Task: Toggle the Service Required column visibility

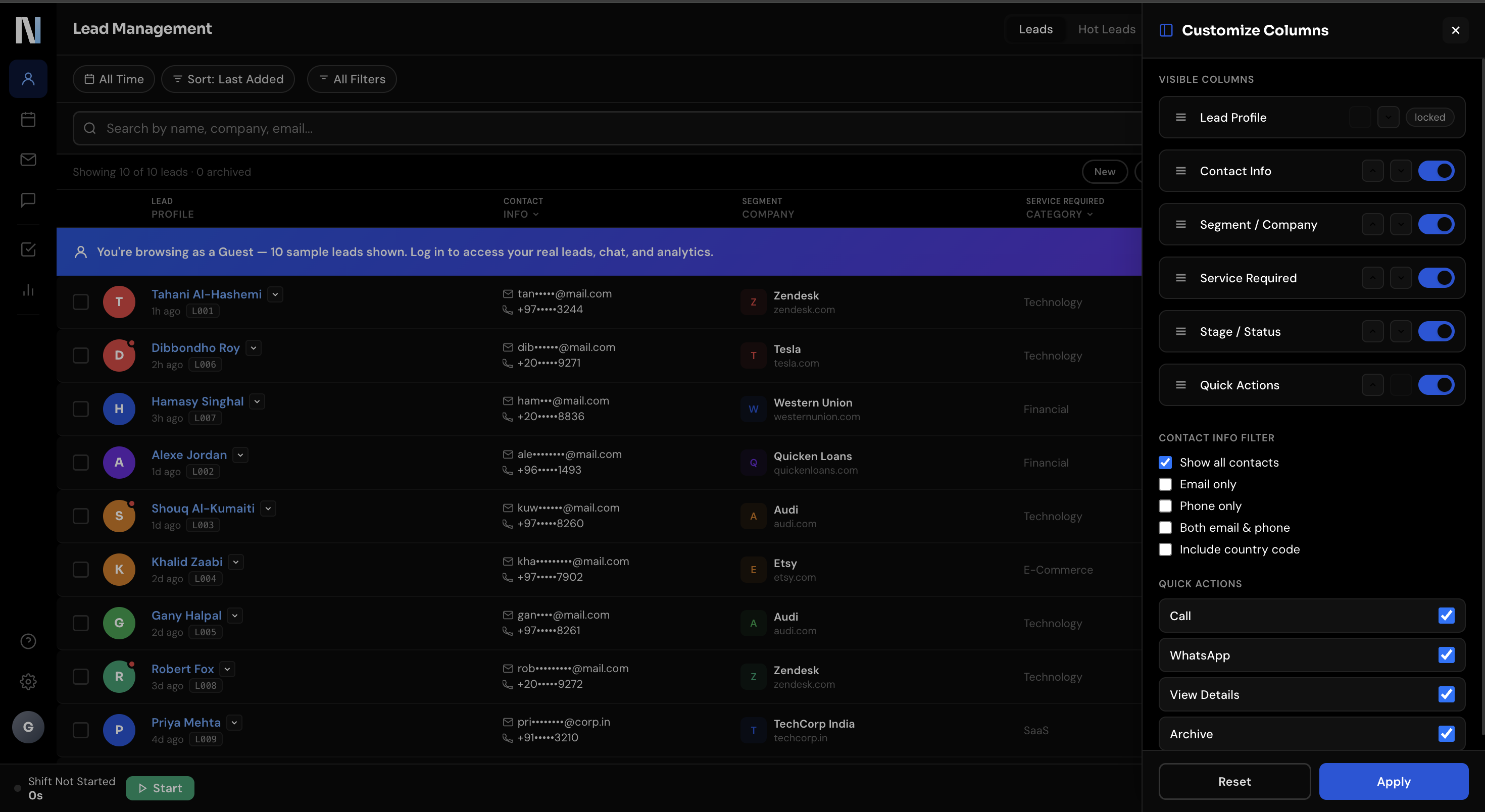Action: [1436, 278]
